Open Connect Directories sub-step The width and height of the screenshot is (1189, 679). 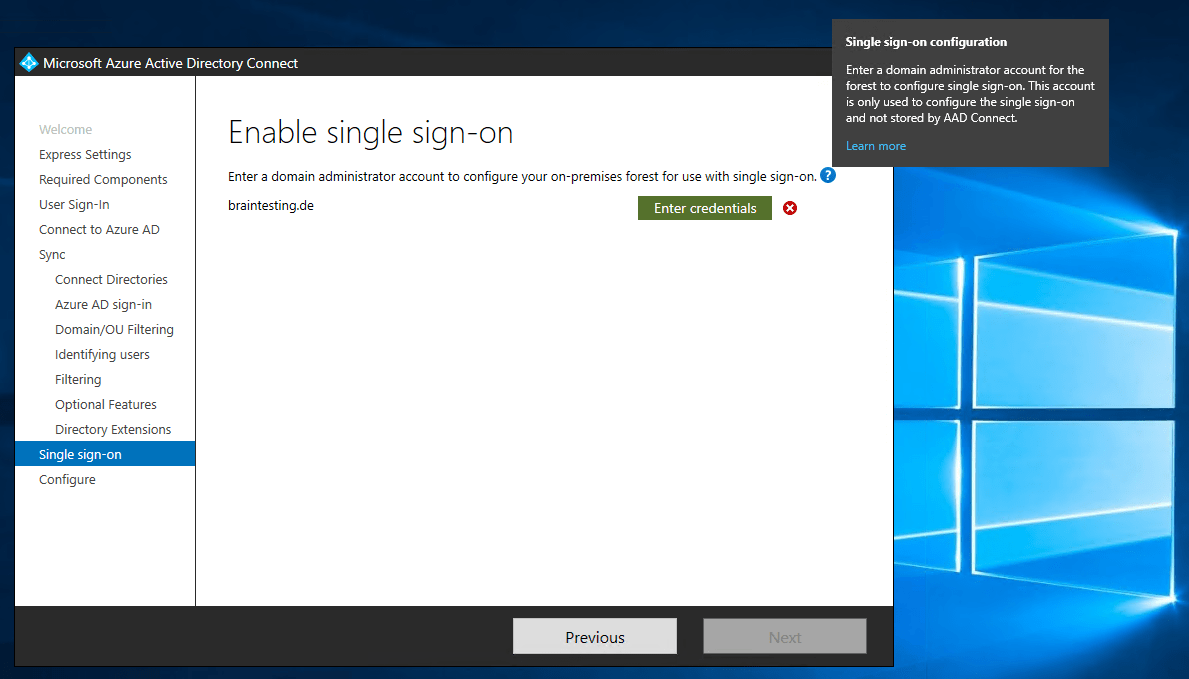tap(111, 280)
